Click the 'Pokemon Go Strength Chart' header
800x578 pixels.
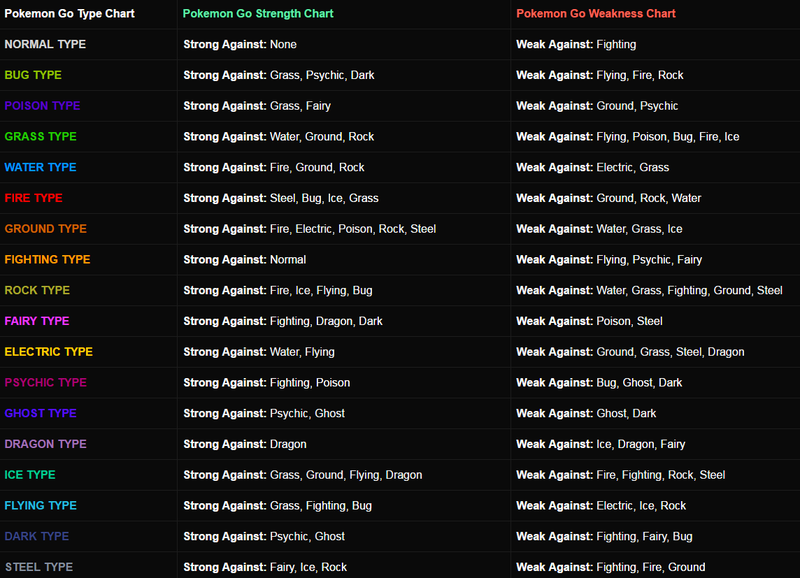[258, 14]
